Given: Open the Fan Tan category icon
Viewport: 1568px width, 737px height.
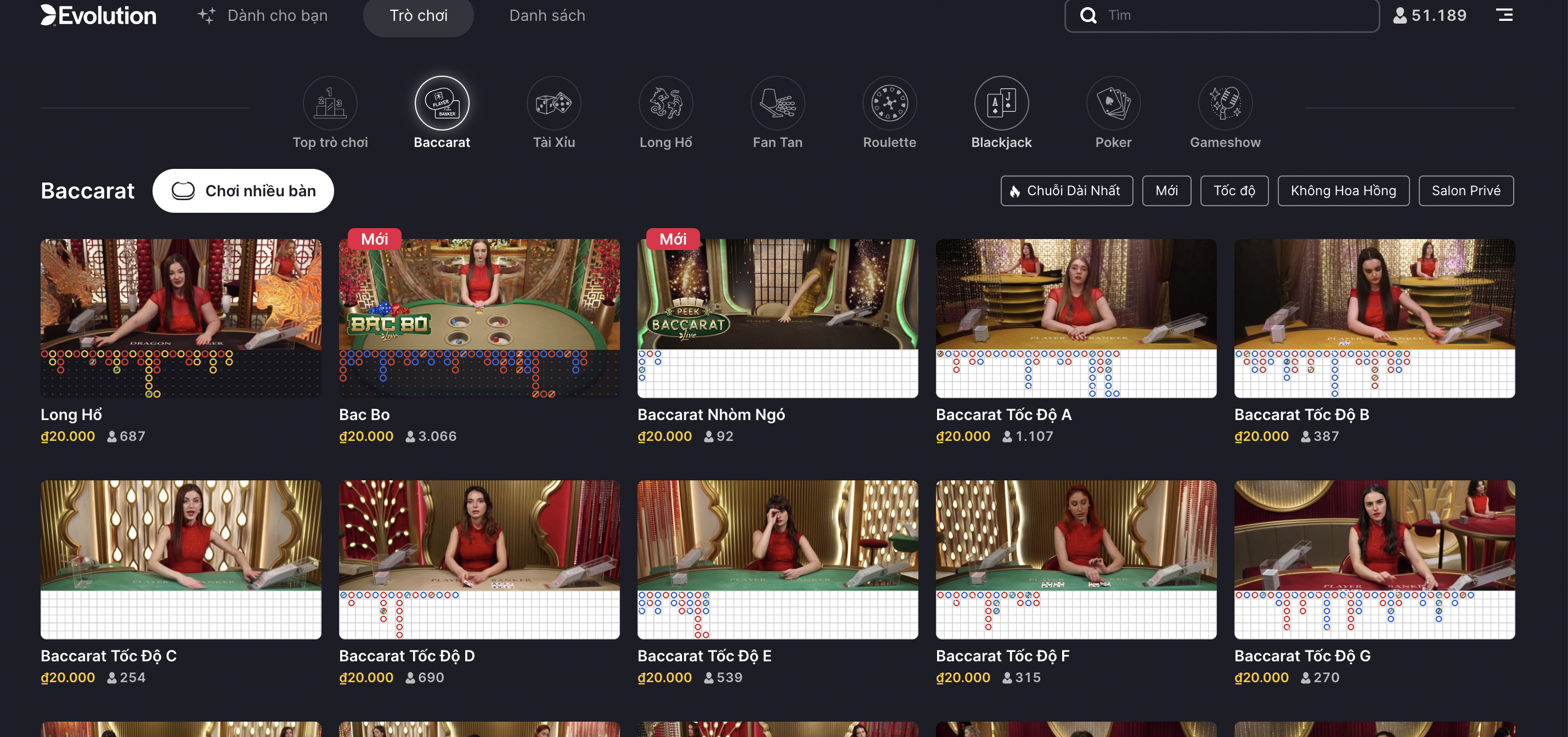Looking at the screenshot, I should tap(778, 103).
